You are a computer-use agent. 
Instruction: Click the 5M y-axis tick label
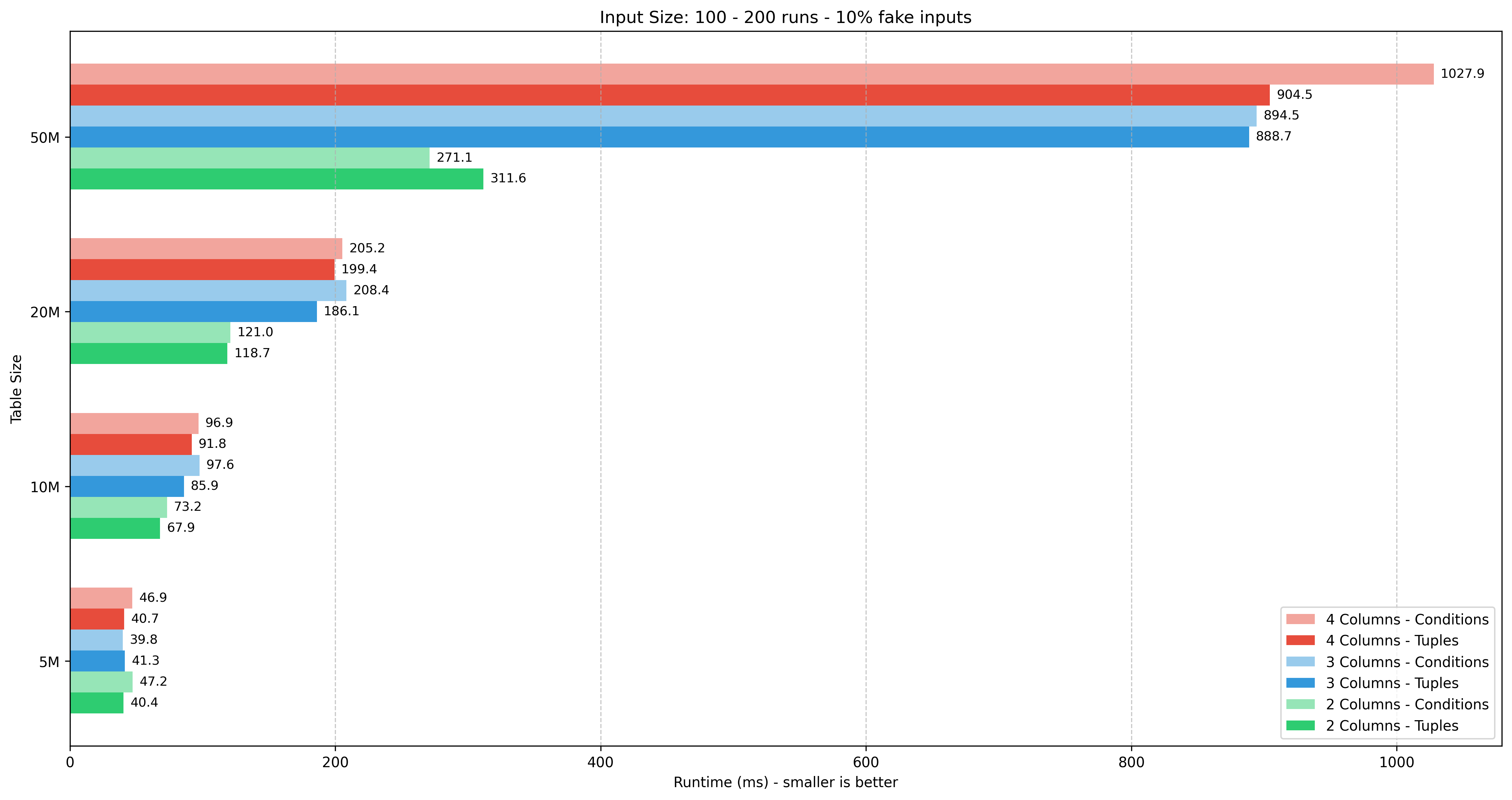(x=49, y=662)
